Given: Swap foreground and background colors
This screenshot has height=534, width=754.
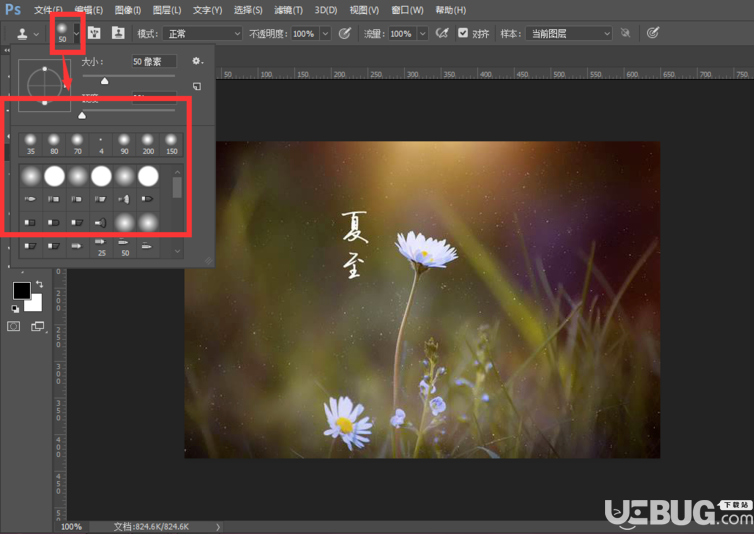Looking at the screenshot, I should 39,284.
